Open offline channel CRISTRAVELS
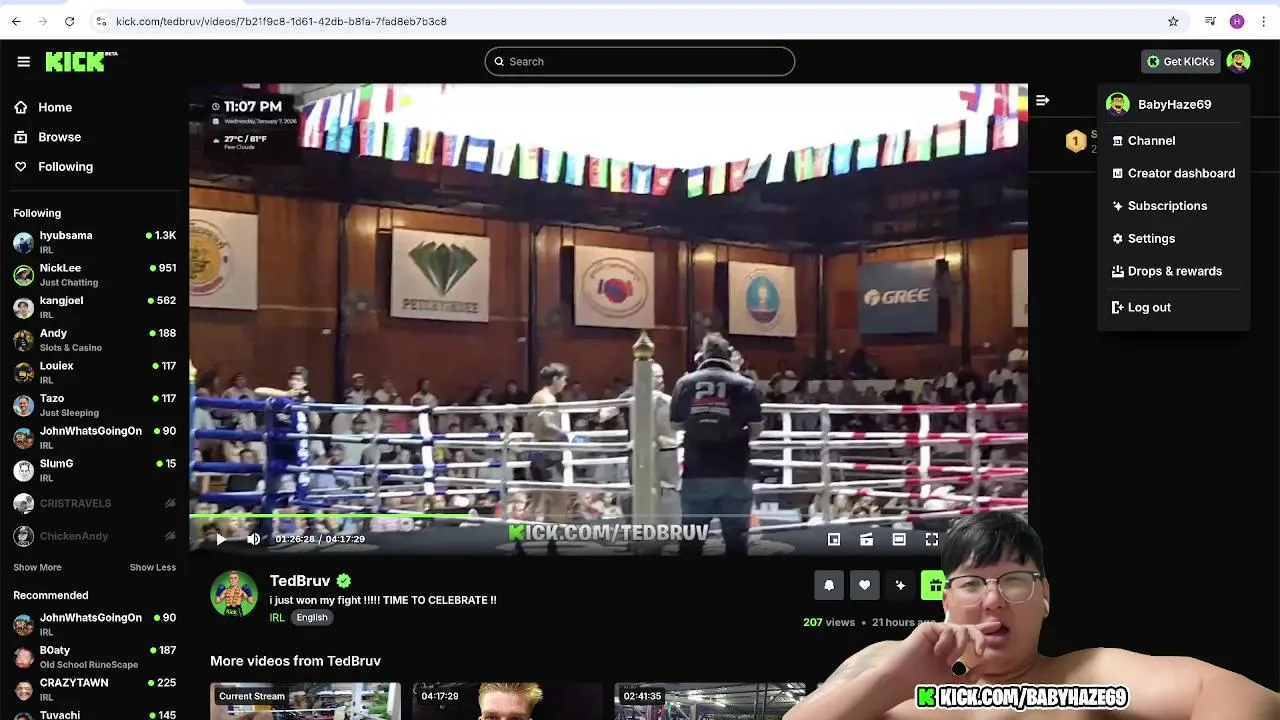 [x=94, y=503]
